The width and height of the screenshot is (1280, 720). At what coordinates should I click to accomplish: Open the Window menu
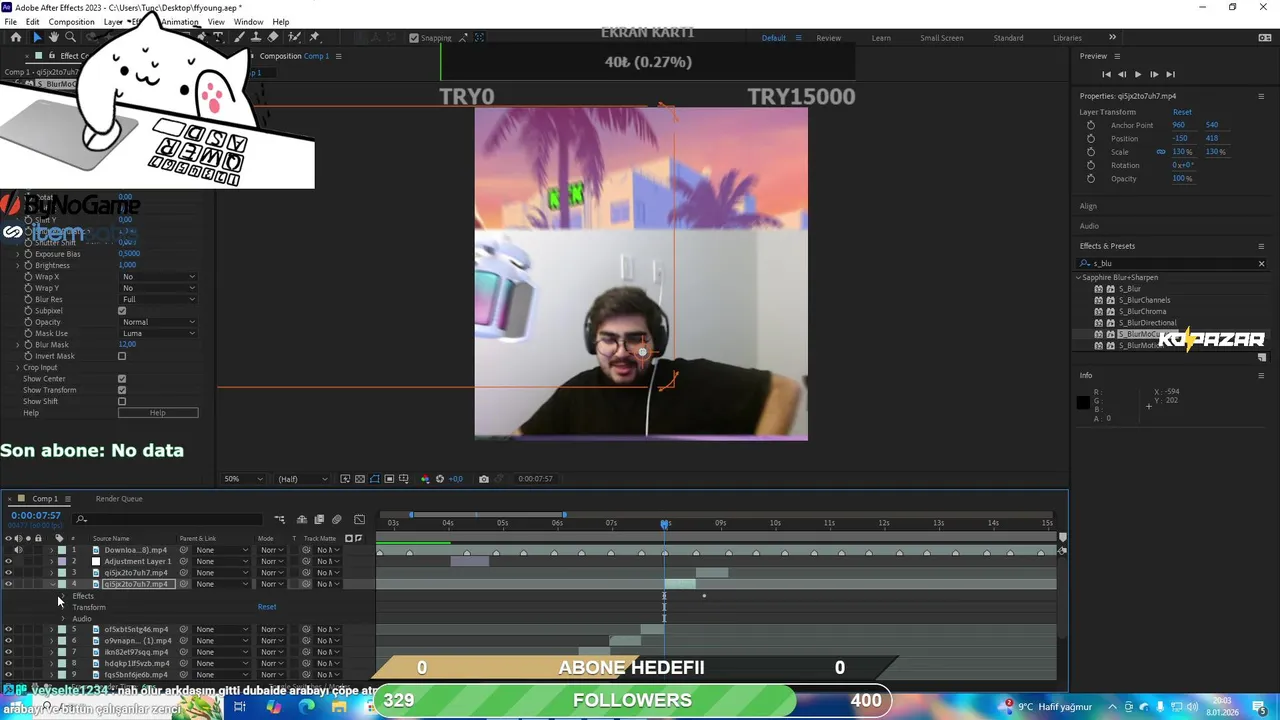pyautogui.click(x=248, y=22)
